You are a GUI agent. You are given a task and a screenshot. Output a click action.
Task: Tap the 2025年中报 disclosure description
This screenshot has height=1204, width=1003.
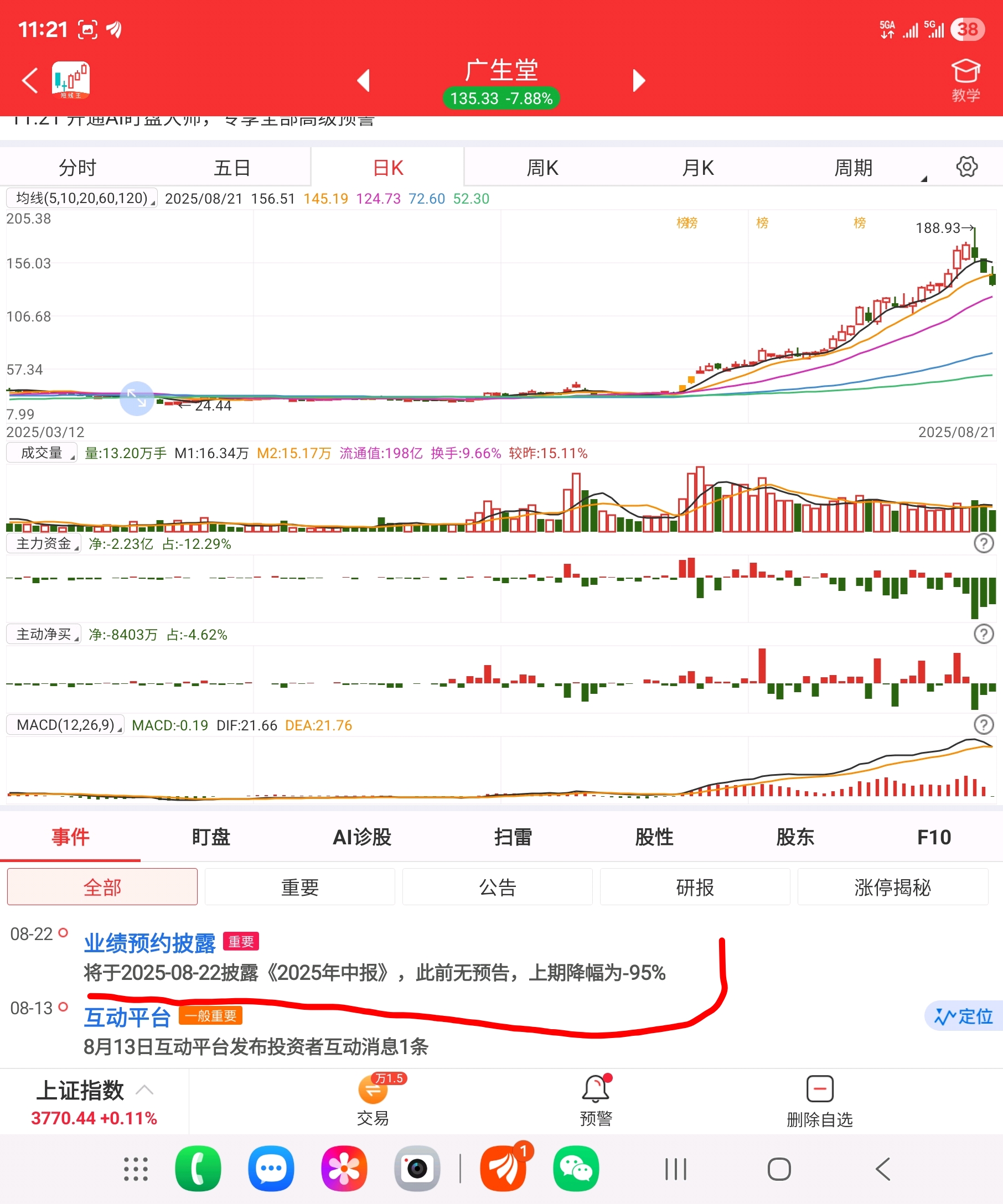pyautogui.click(x=375, y=973)
